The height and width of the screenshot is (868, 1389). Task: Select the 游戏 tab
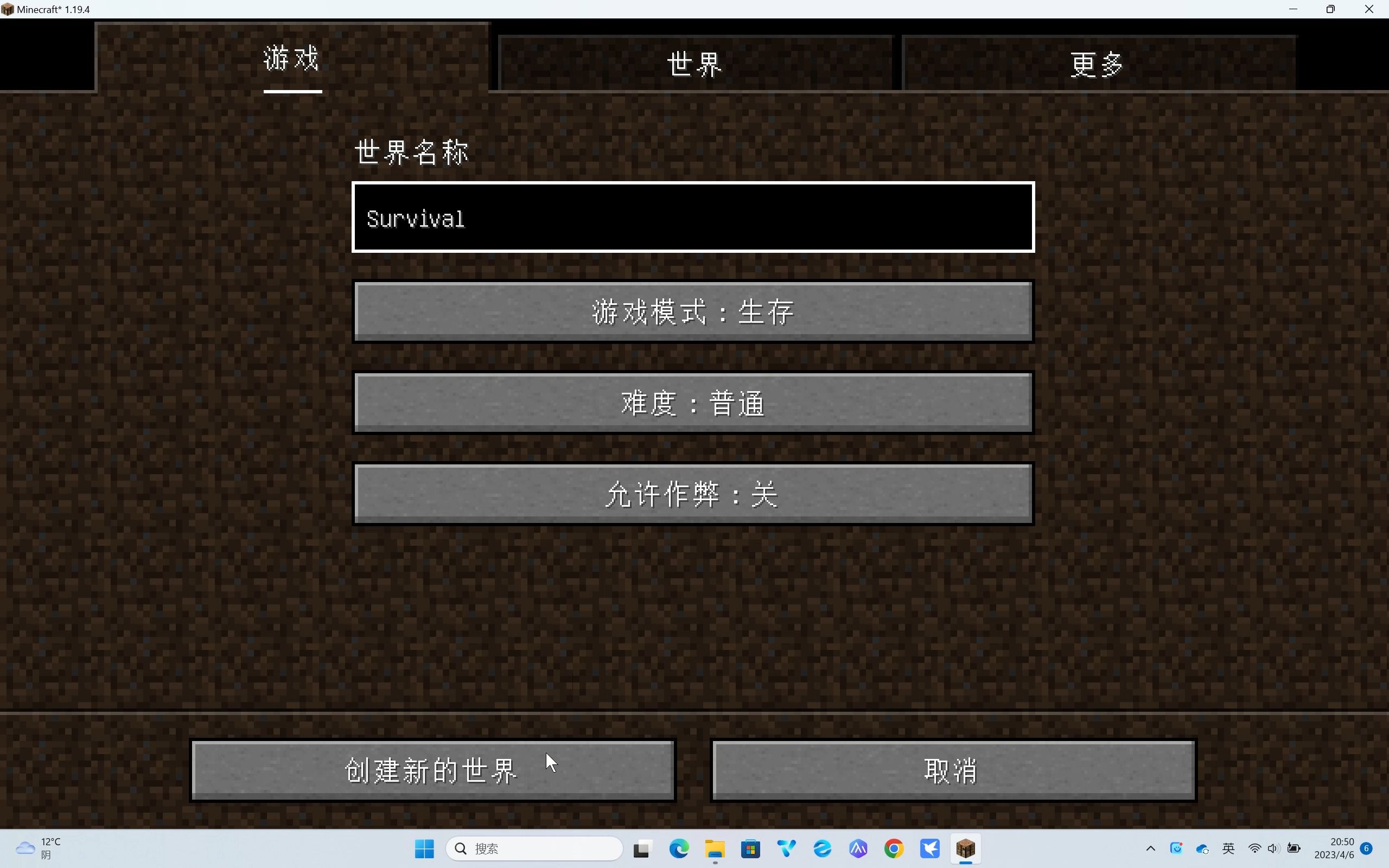pyautogui.click(x=292, y=58)
